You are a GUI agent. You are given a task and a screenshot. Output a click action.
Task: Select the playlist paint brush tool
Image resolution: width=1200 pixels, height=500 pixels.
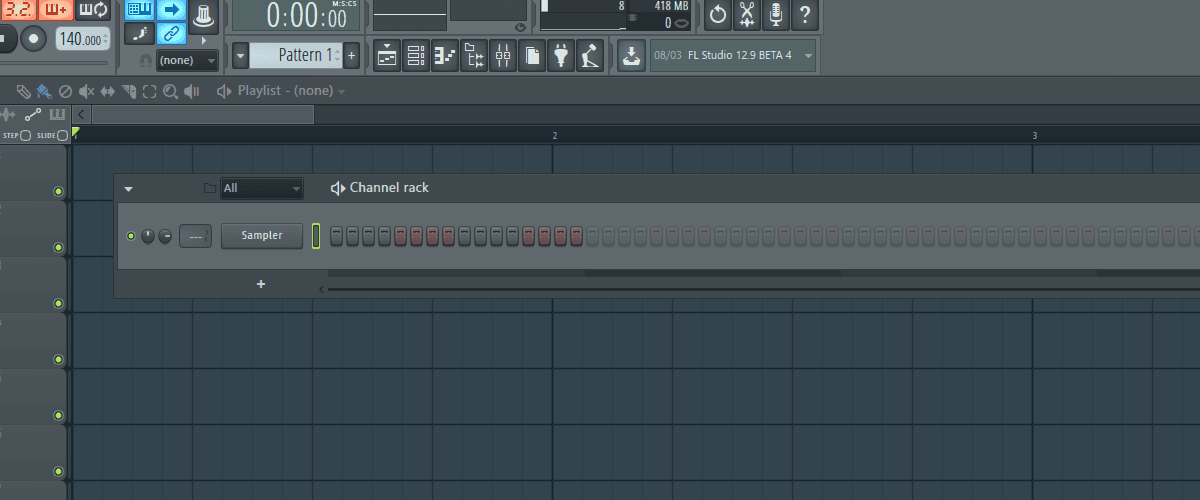(x=44, y=91)
